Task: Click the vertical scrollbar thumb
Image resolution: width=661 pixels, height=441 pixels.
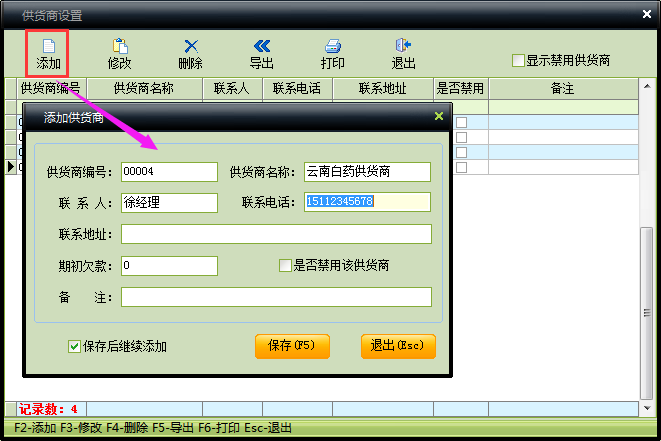Action: click(647, 313)
